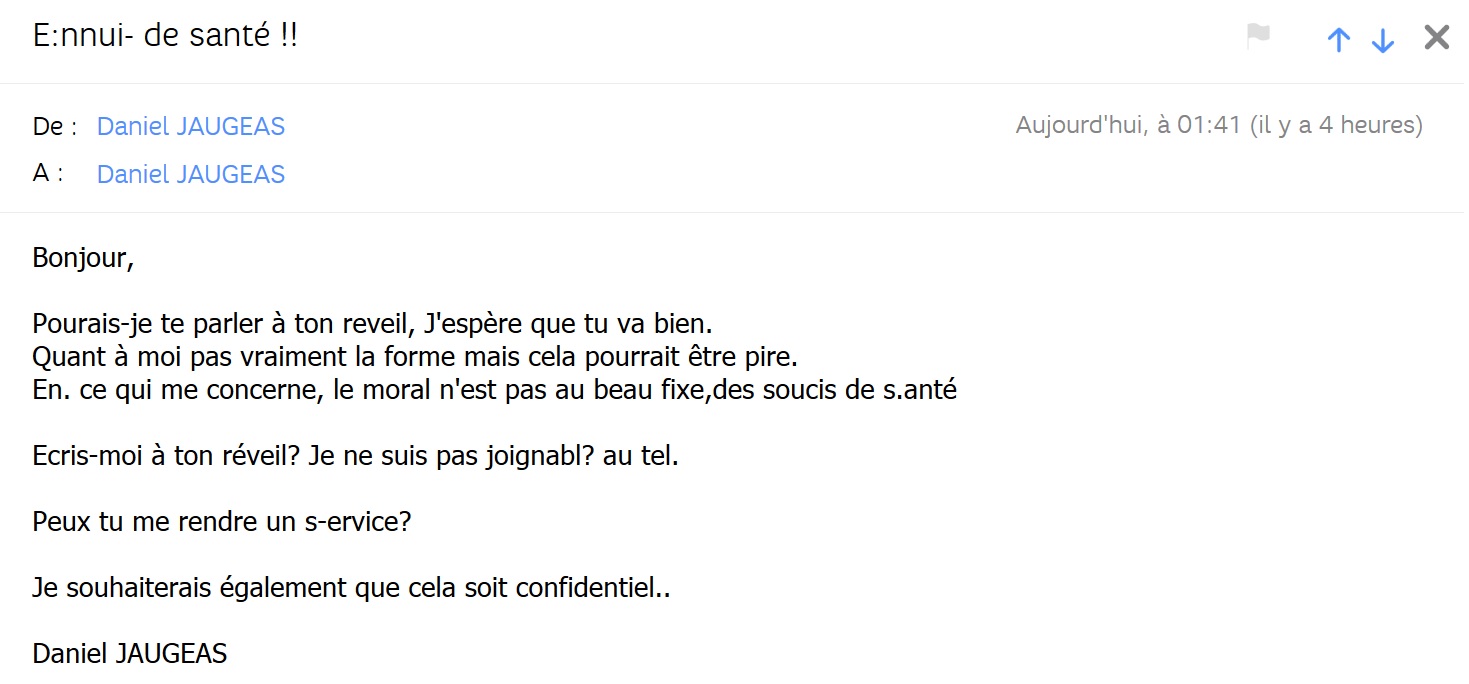Click the A : label

tap(48, 173)
